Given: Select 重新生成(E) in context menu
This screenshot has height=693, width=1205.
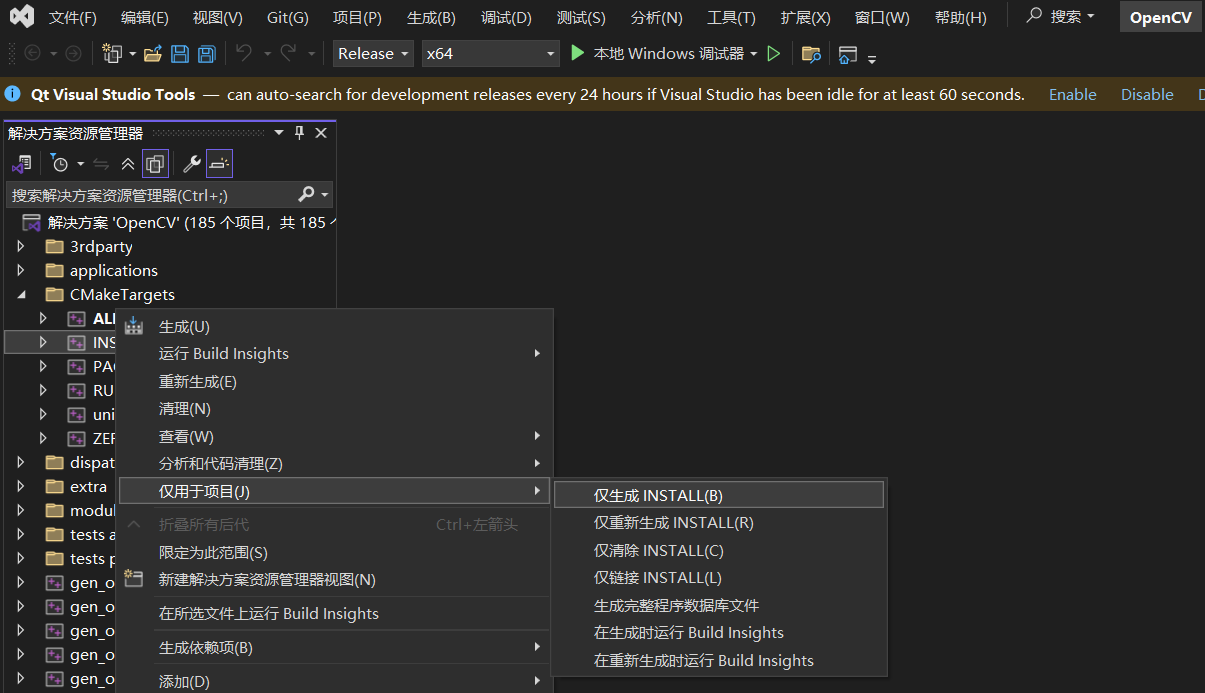Looking at the screenshot, I should pos(334,382).
